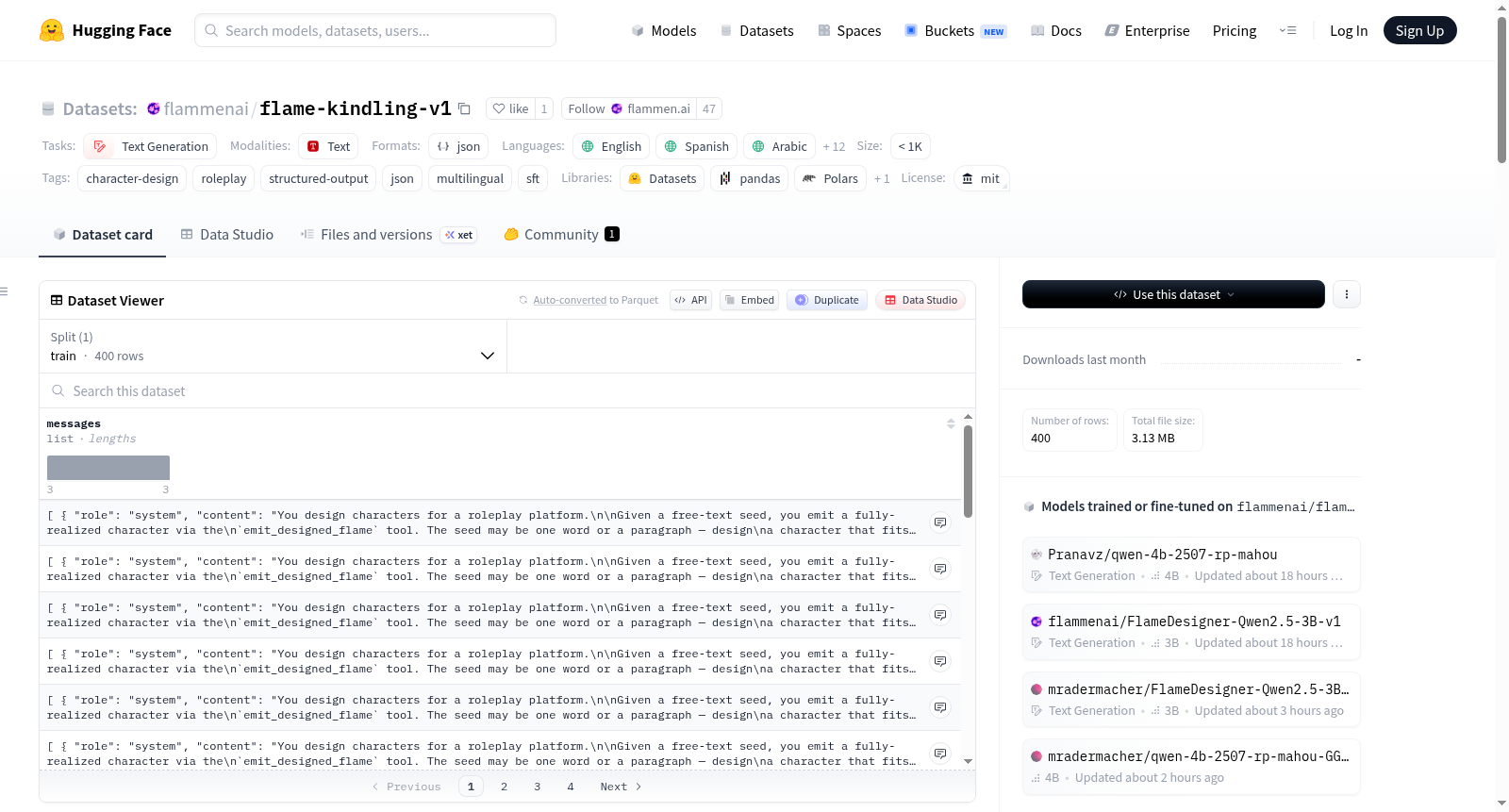Follow flammen.ai organization
This screenshot has width=1509, height=812.
(x=629, y=108)
